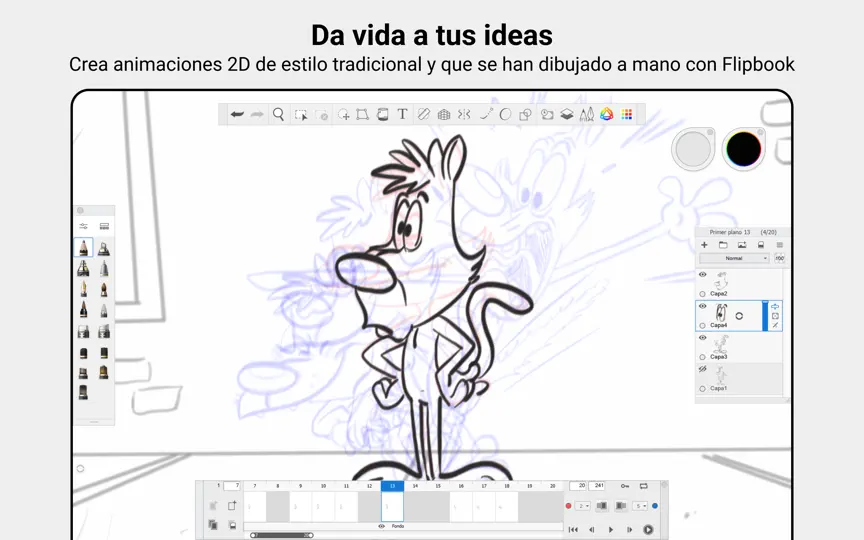Select the Flood Fill bucket tool
Image resolution: width=864 pixels, height=540 pixels.
(382, 114)
